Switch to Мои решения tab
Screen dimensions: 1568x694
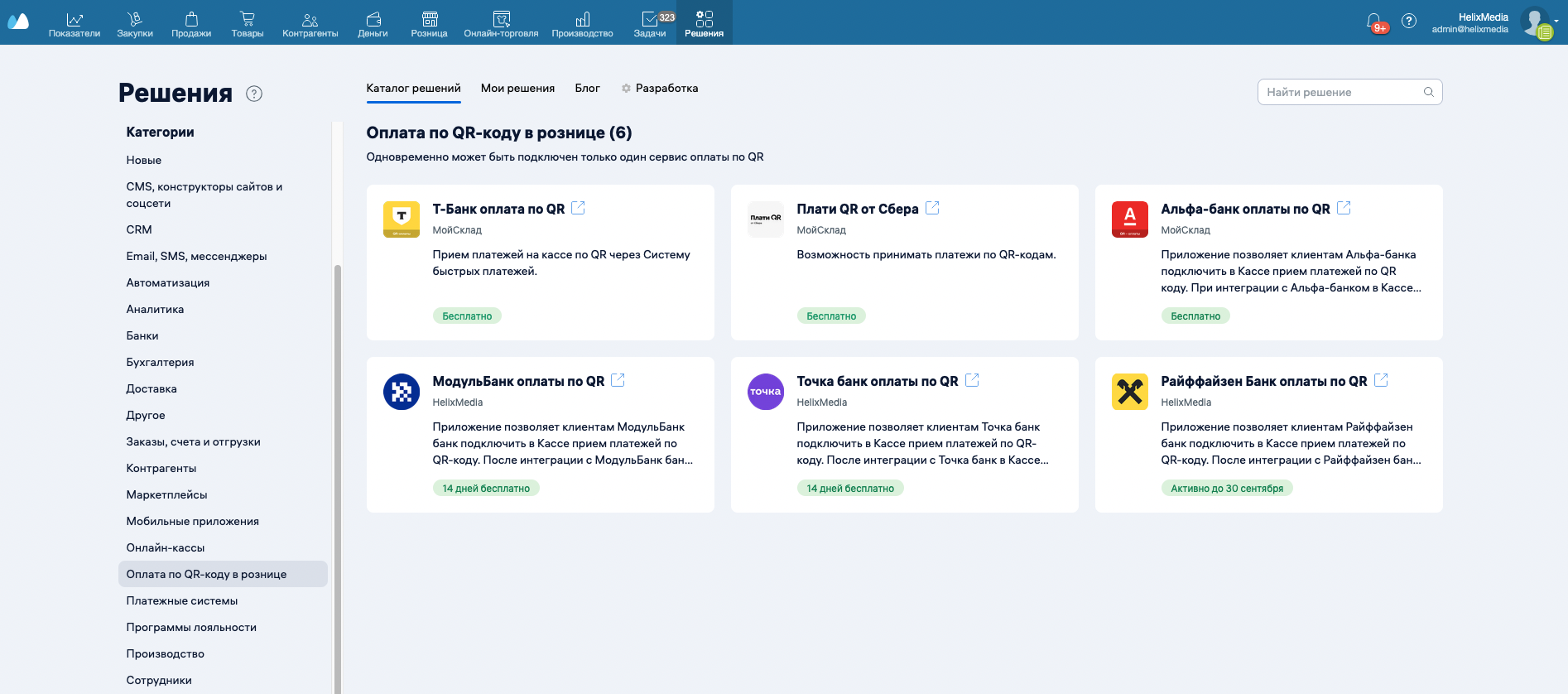[x=518, y=89]
